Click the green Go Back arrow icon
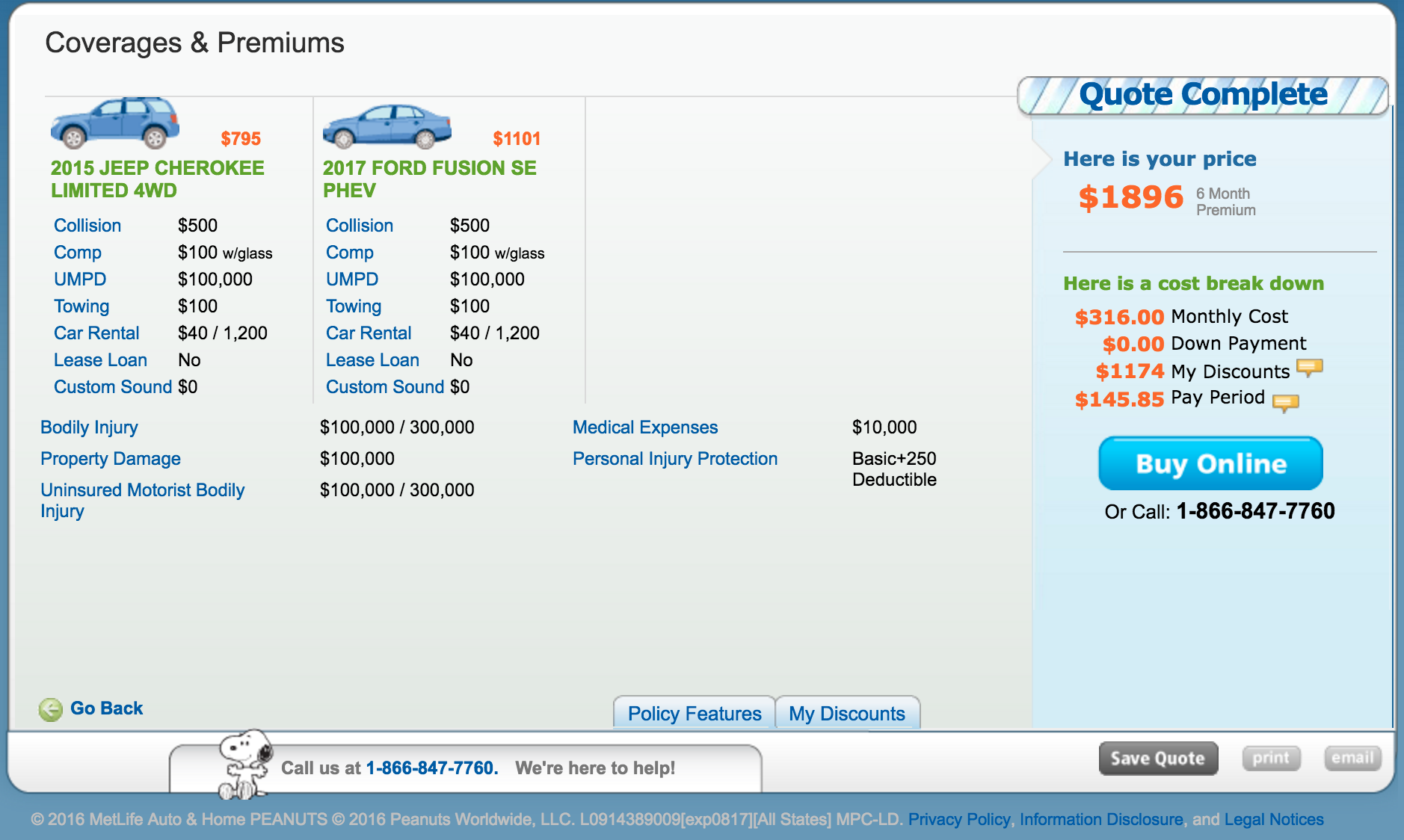 tap(51, 709)
